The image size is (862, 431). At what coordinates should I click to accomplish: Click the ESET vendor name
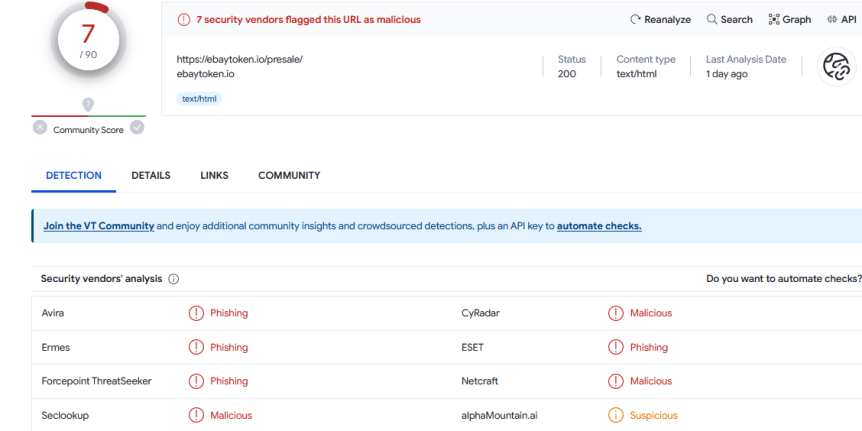point(472,347)
